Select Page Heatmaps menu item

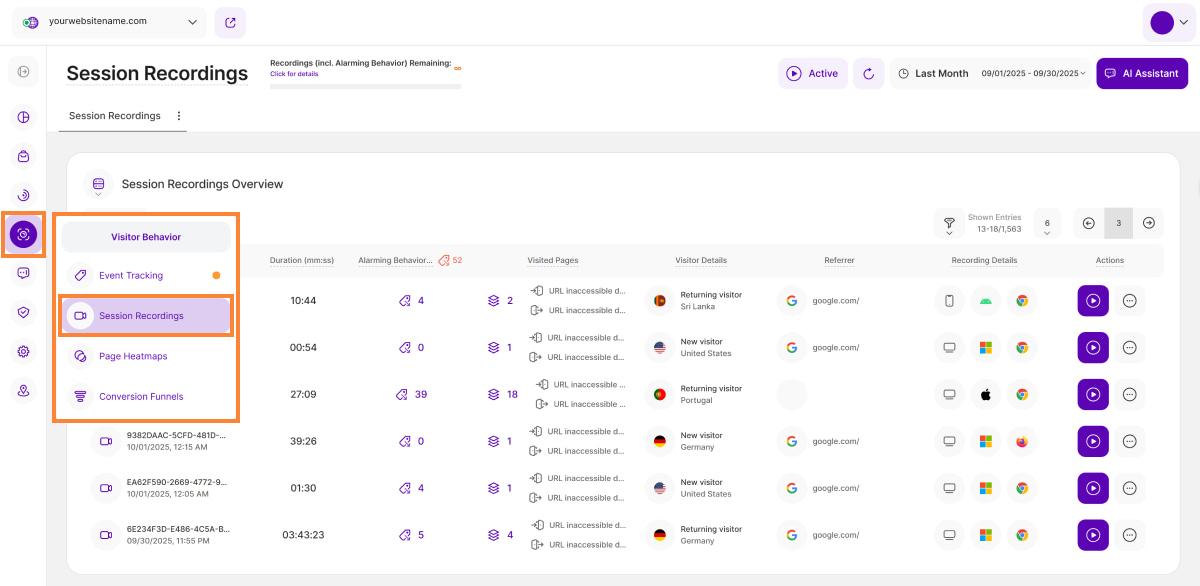coord(133,356)
